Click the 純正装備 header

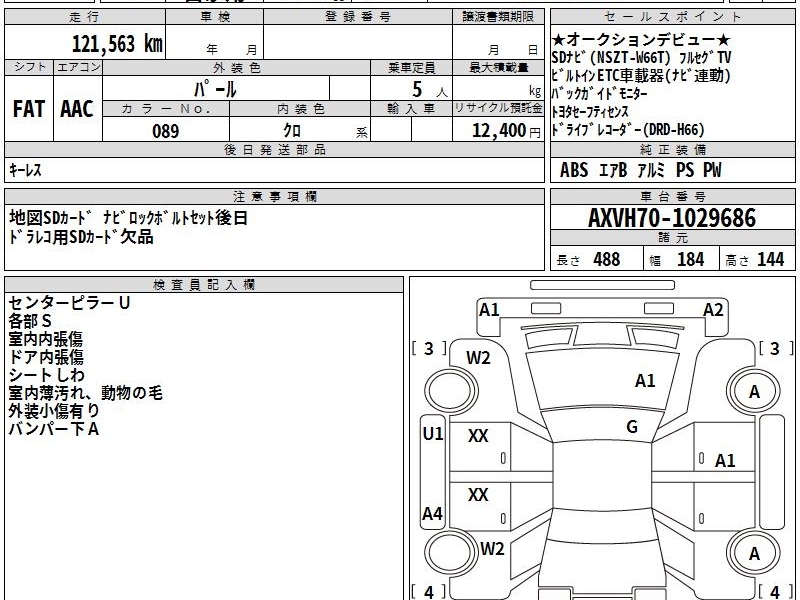pos(672,149)
